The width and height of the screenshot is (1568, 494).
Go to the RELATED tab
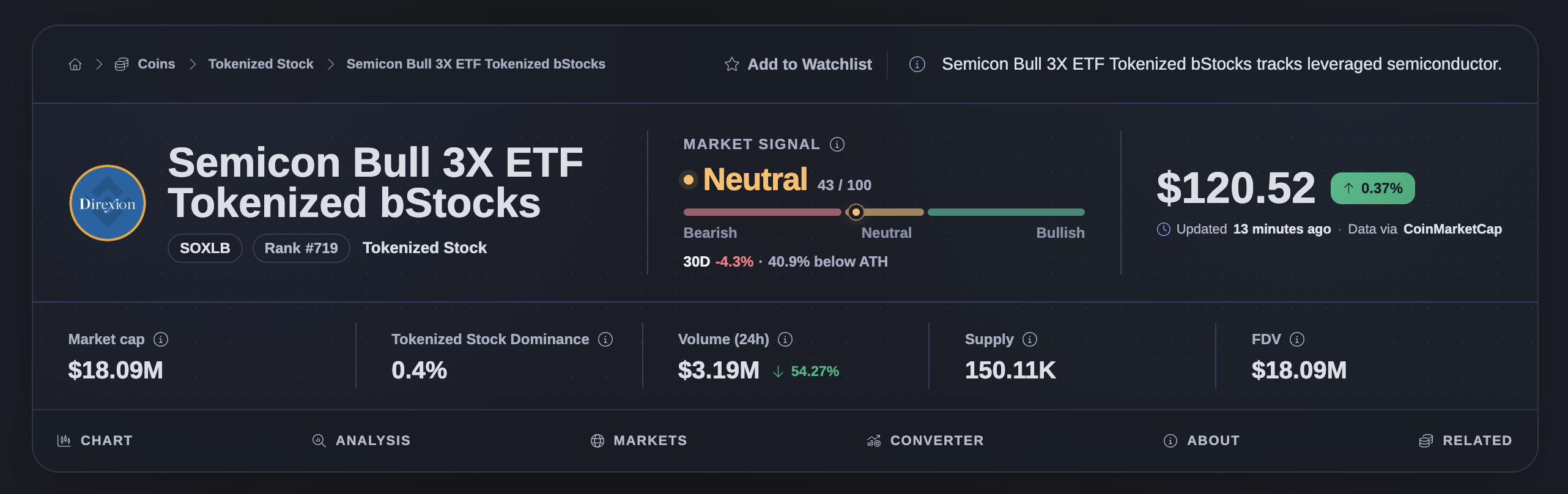click(x=1465, y=441)
